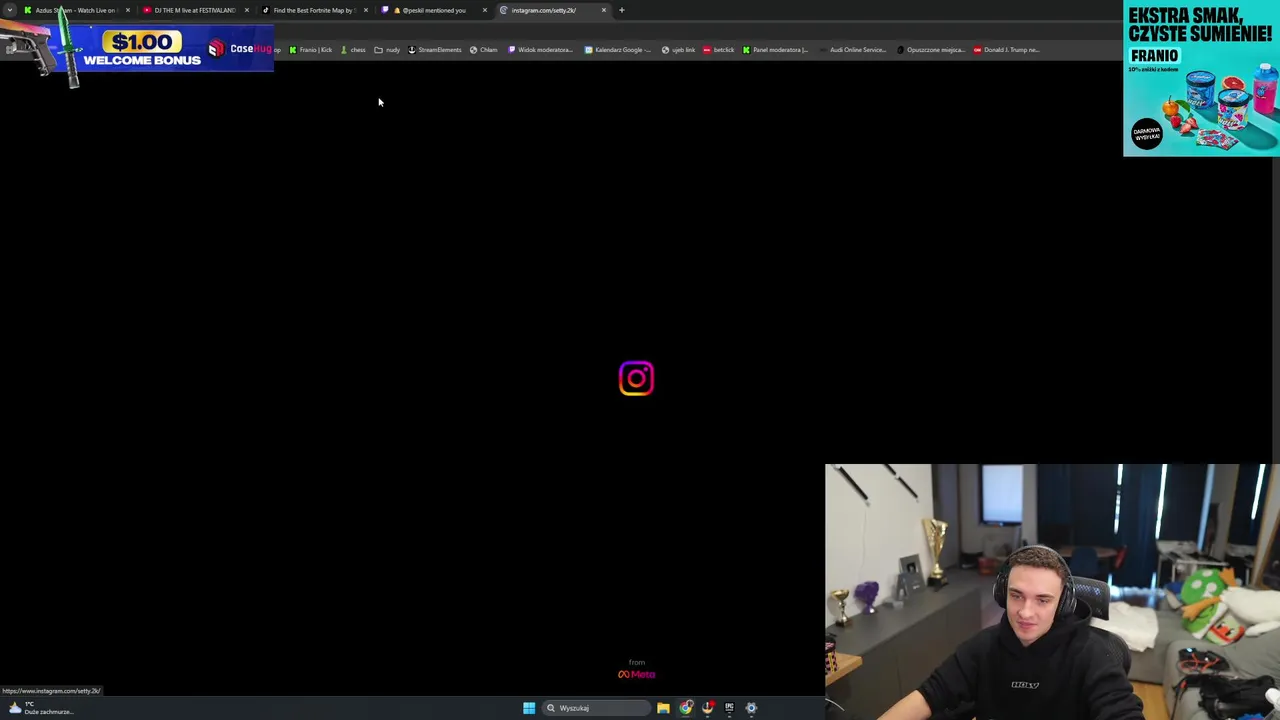Open the @peskil mentioned you tab
The height and width of the screenshot is (720, 1280).
pyautogui.click(x=430, y=10)
